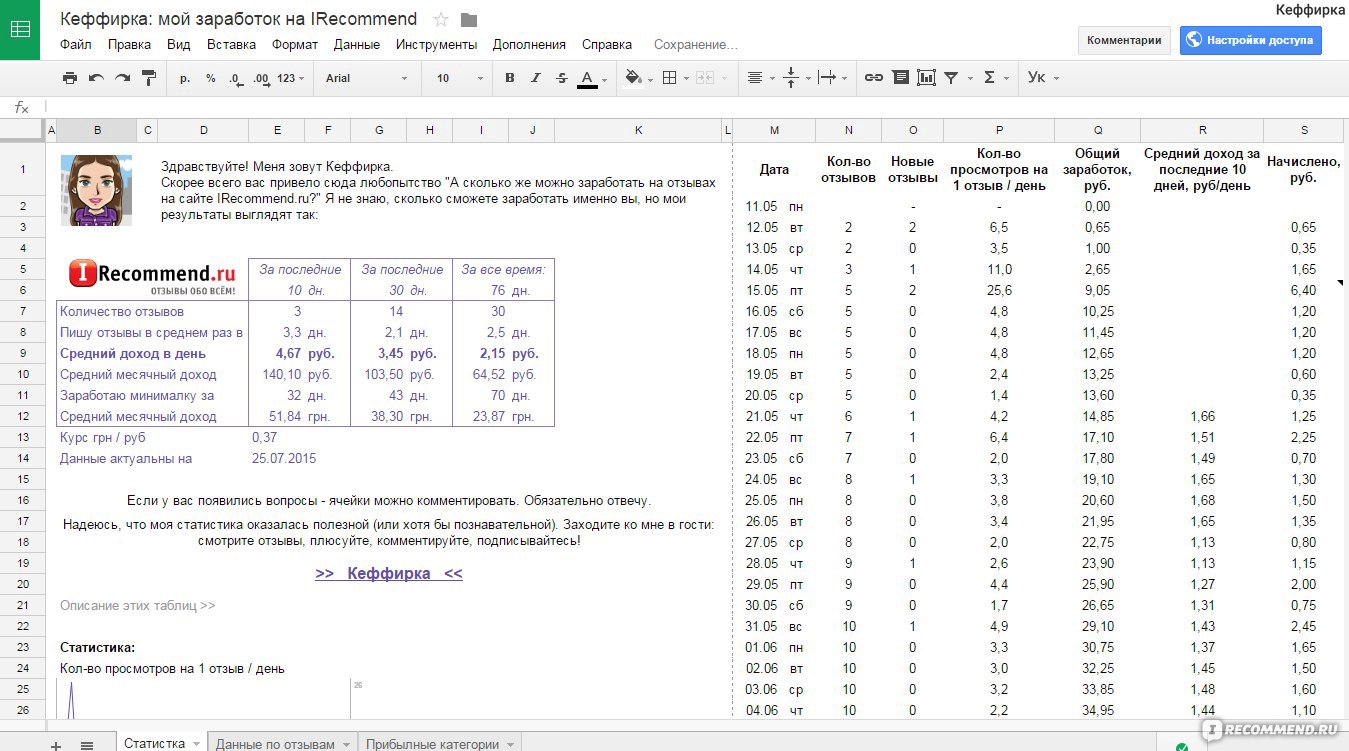Image resolution: width=1349 pixels, height=751 pixels.
Task: Select the cell with date 25.07.2015
Action: point(284,458)
